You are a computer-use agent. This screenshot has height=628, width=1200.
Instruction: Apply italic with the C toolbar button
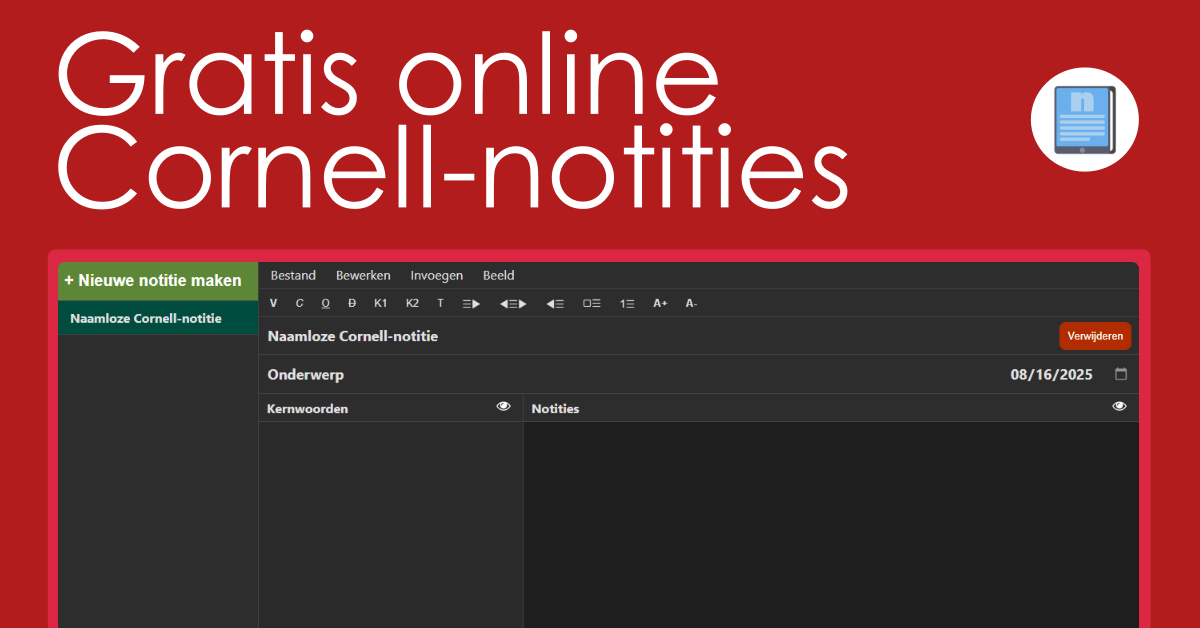300,303
